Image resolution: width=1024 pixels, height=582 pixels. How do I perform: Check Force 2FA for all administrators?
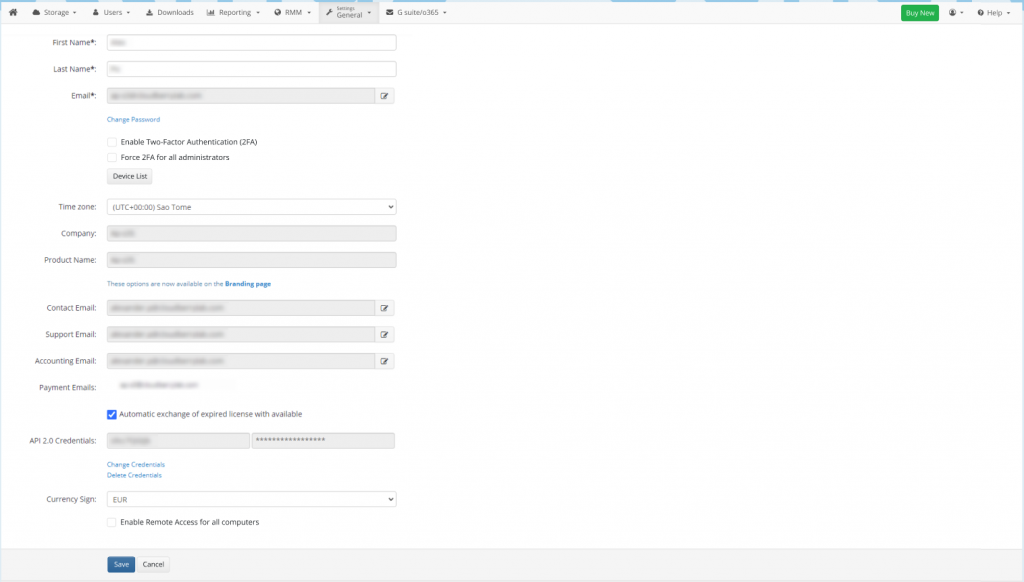coord(112,157)
